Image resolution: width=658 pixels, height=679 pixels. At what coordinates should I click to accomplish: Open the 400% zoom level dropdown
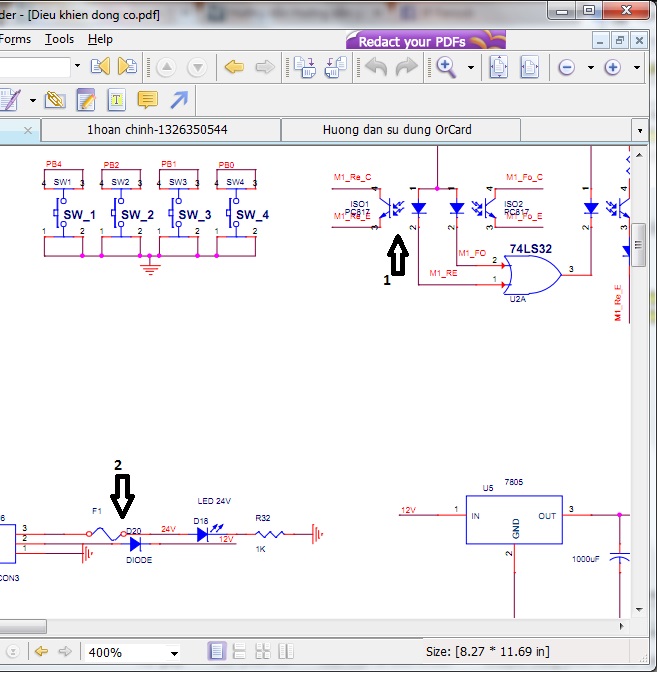coord(174,653)
